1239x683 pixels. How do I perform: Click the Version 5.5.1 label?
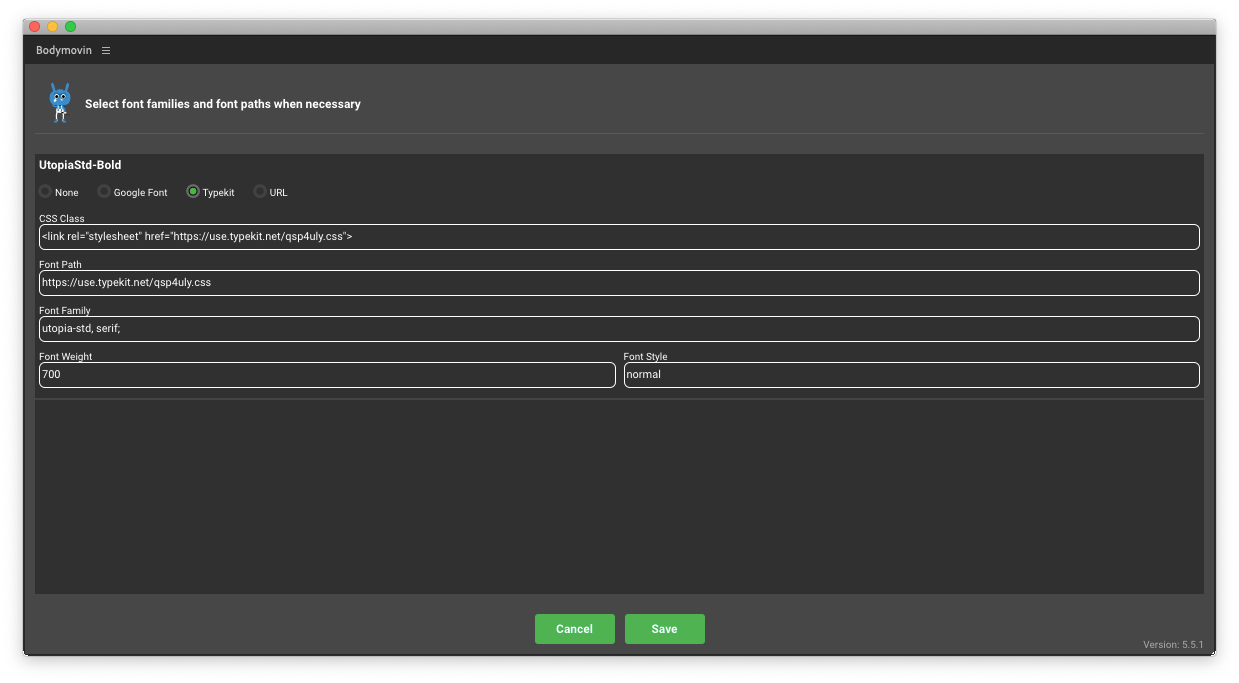(1173, 645)
